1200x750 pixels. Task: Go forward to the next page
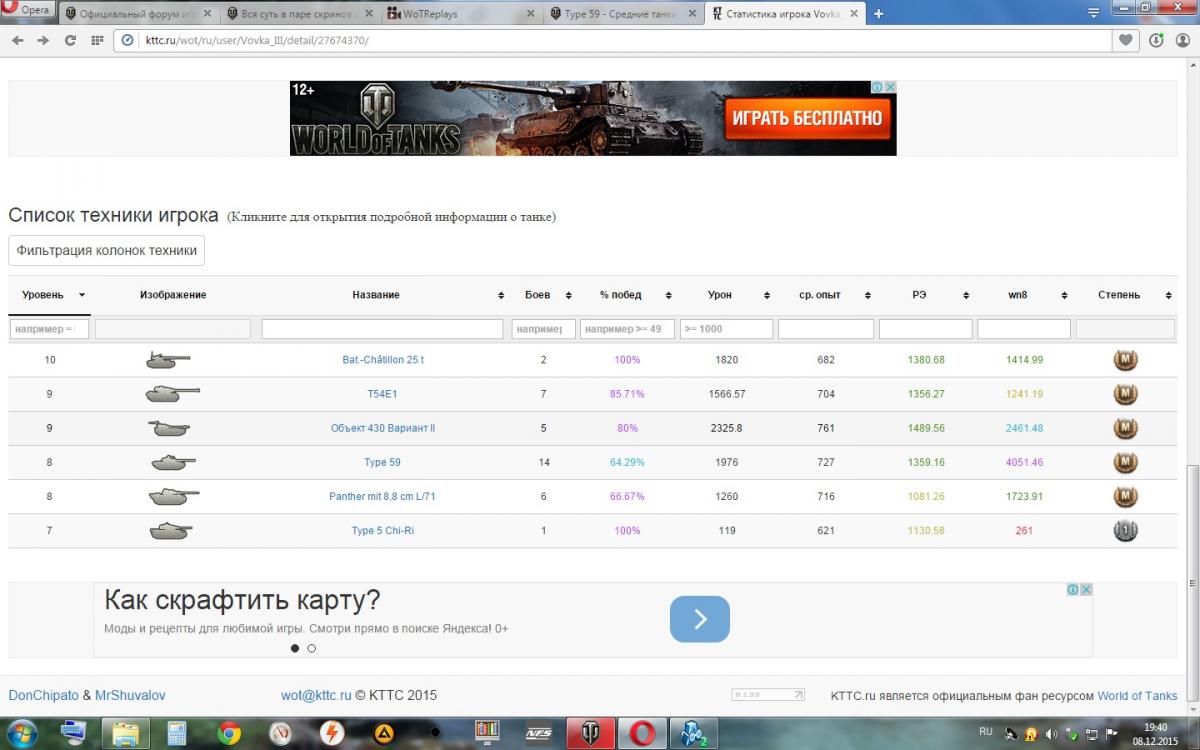point(43,40)
